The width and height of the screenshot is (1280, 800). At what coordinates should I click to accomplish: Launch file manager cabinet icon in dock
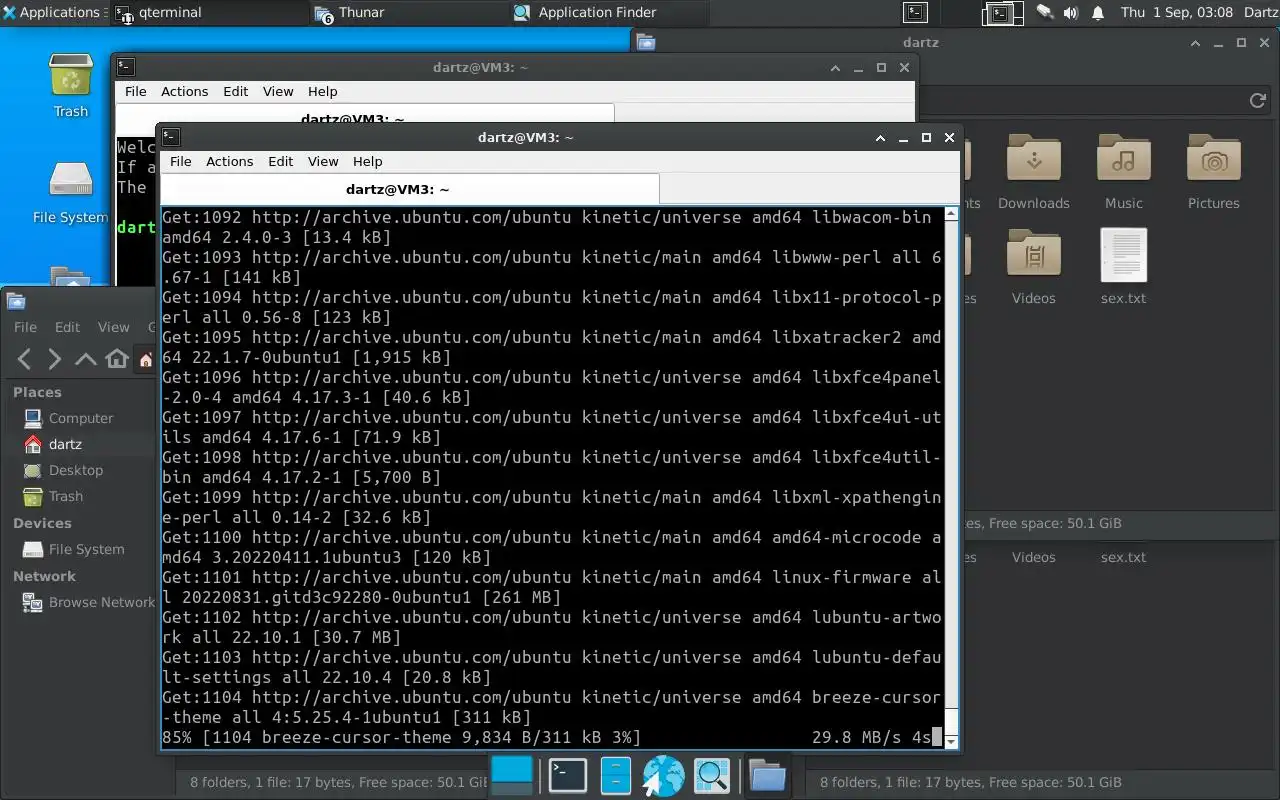[615, 775]
